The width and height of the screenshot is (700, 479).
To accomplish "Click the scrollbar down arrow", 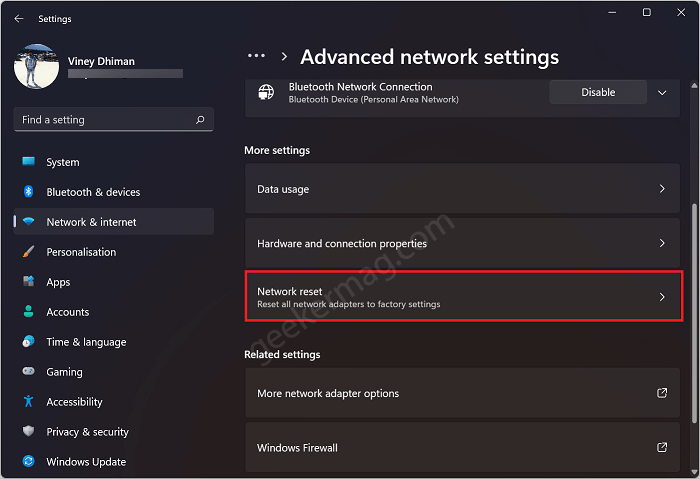I will point(694,472).
